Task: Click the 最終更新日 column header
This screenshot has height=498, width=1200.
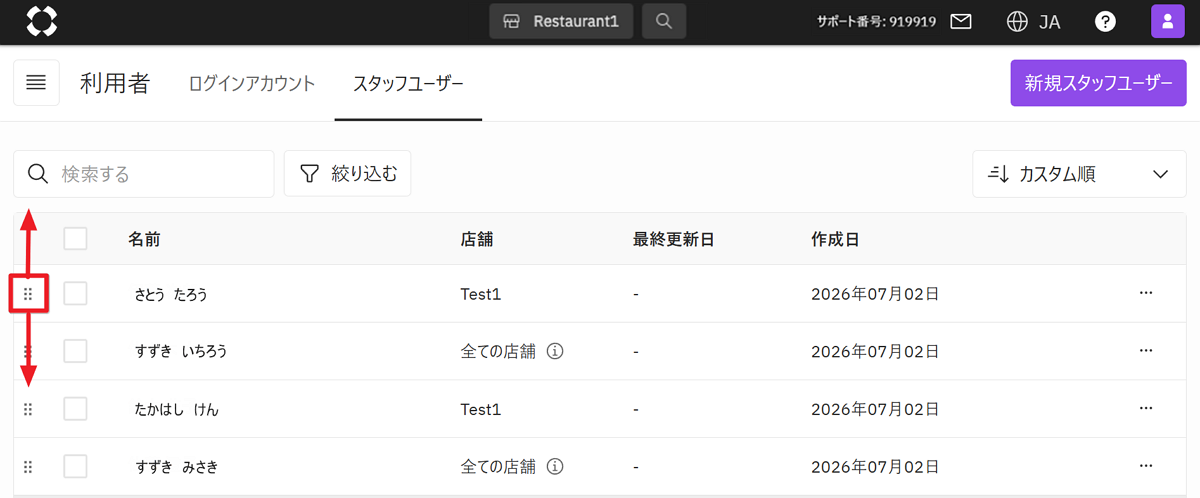Action: [673, 239]
